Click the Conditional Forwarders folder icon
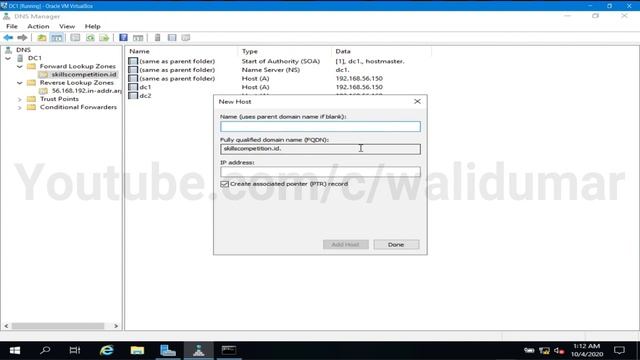Screen dimensions: 640x360 coord(31,107)
